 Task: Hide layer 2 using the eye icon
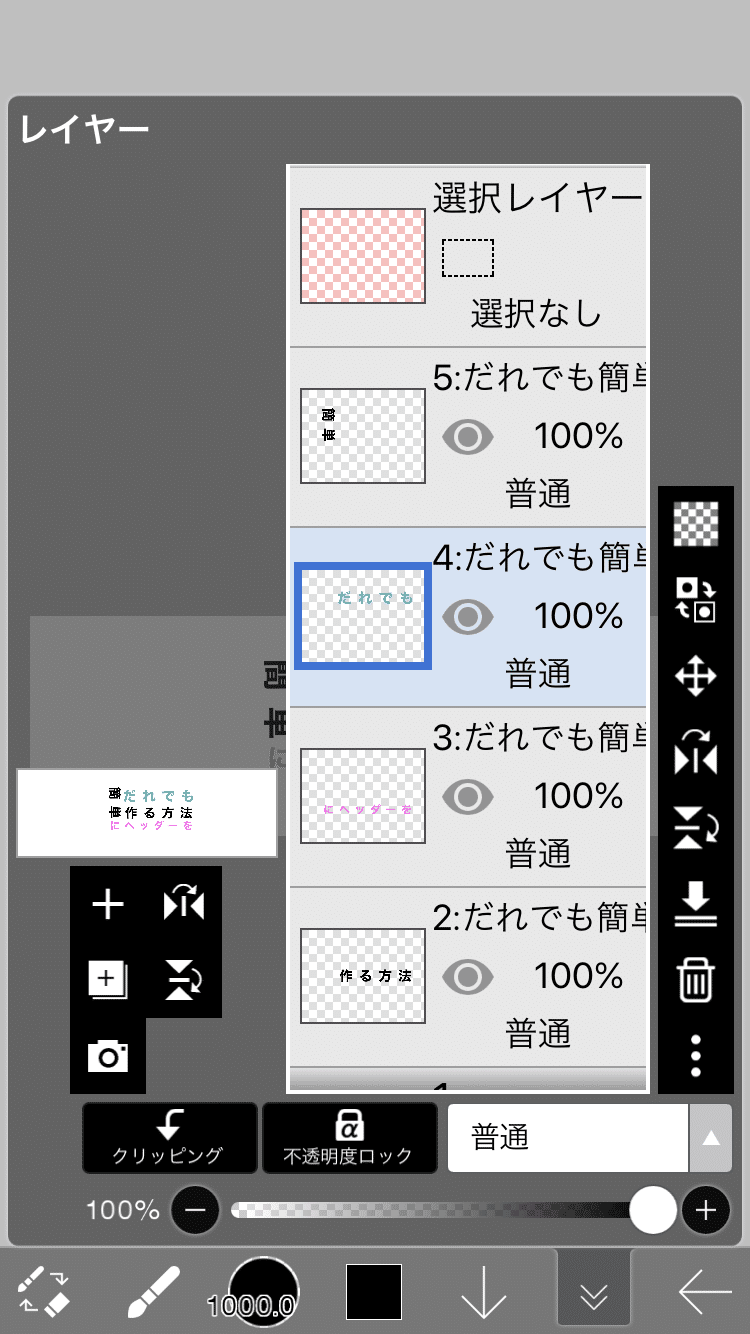(467, 977)
